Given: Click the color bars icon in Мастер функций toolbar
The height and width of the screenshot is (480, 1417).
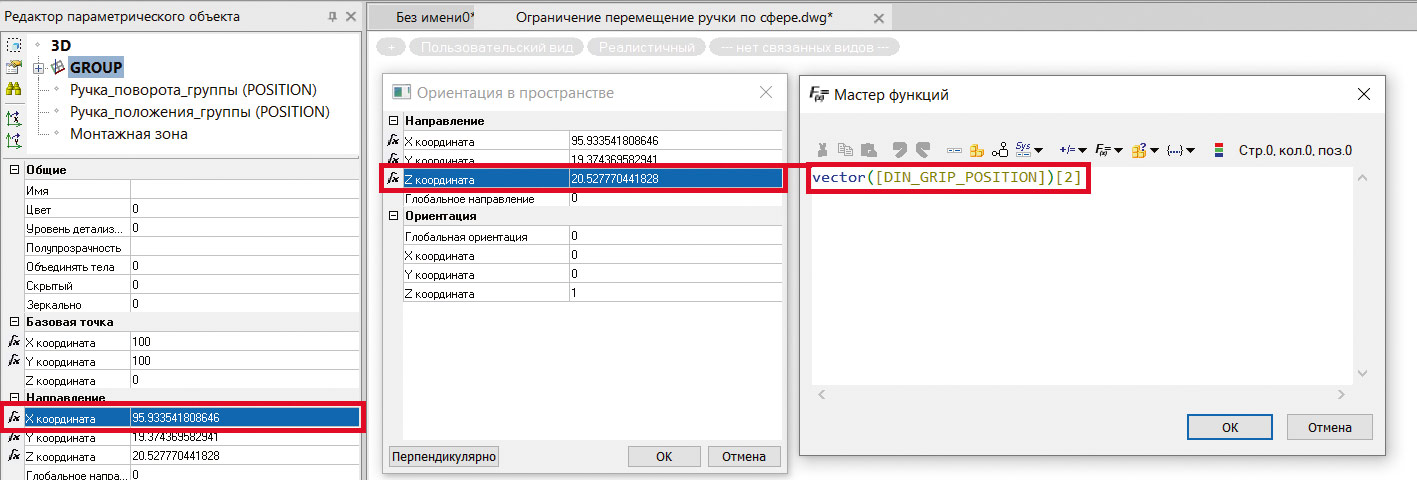Looking at the screenshot, I should [x=1218, y=150].
